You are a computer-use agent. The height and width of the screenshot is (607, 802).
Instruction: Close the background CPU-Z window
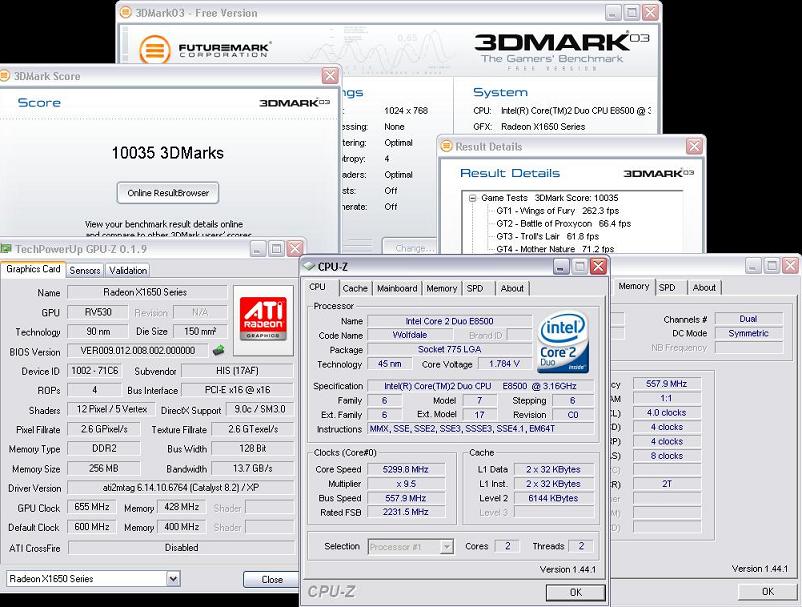point(790,265)
